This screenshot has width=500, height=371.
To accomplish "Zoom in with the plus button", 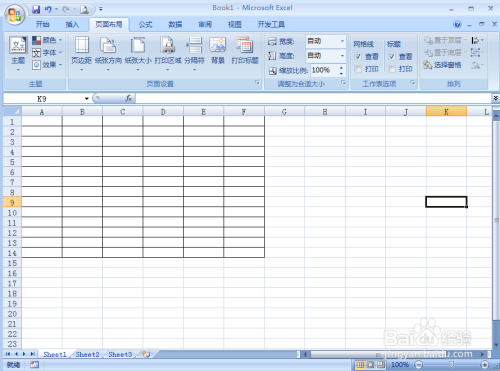I will (x=485, y=365).
